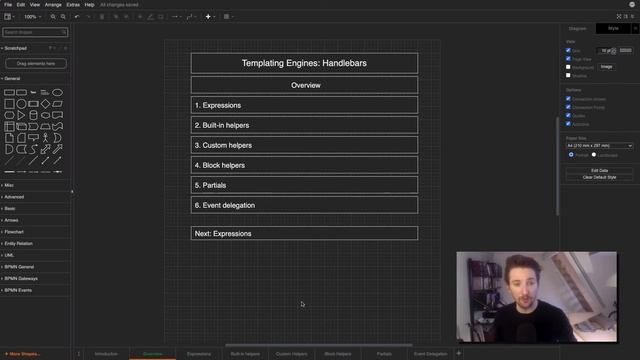640x360 pixels.
Task: Select the parallelogram shape in General palette
Action: coord(58,104)
